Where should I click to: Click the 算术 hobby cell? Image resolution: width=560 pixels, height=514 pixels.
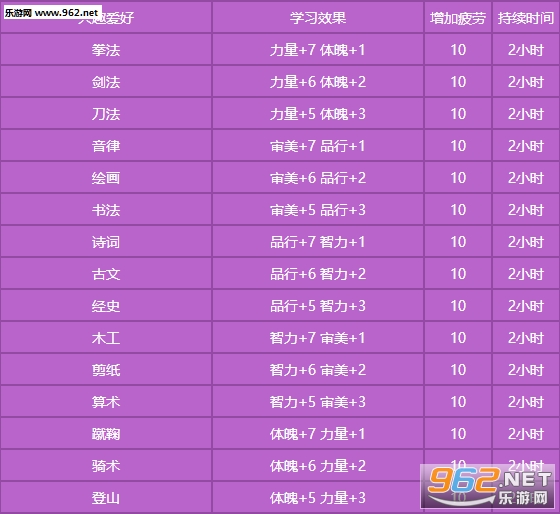click(106, 401)
